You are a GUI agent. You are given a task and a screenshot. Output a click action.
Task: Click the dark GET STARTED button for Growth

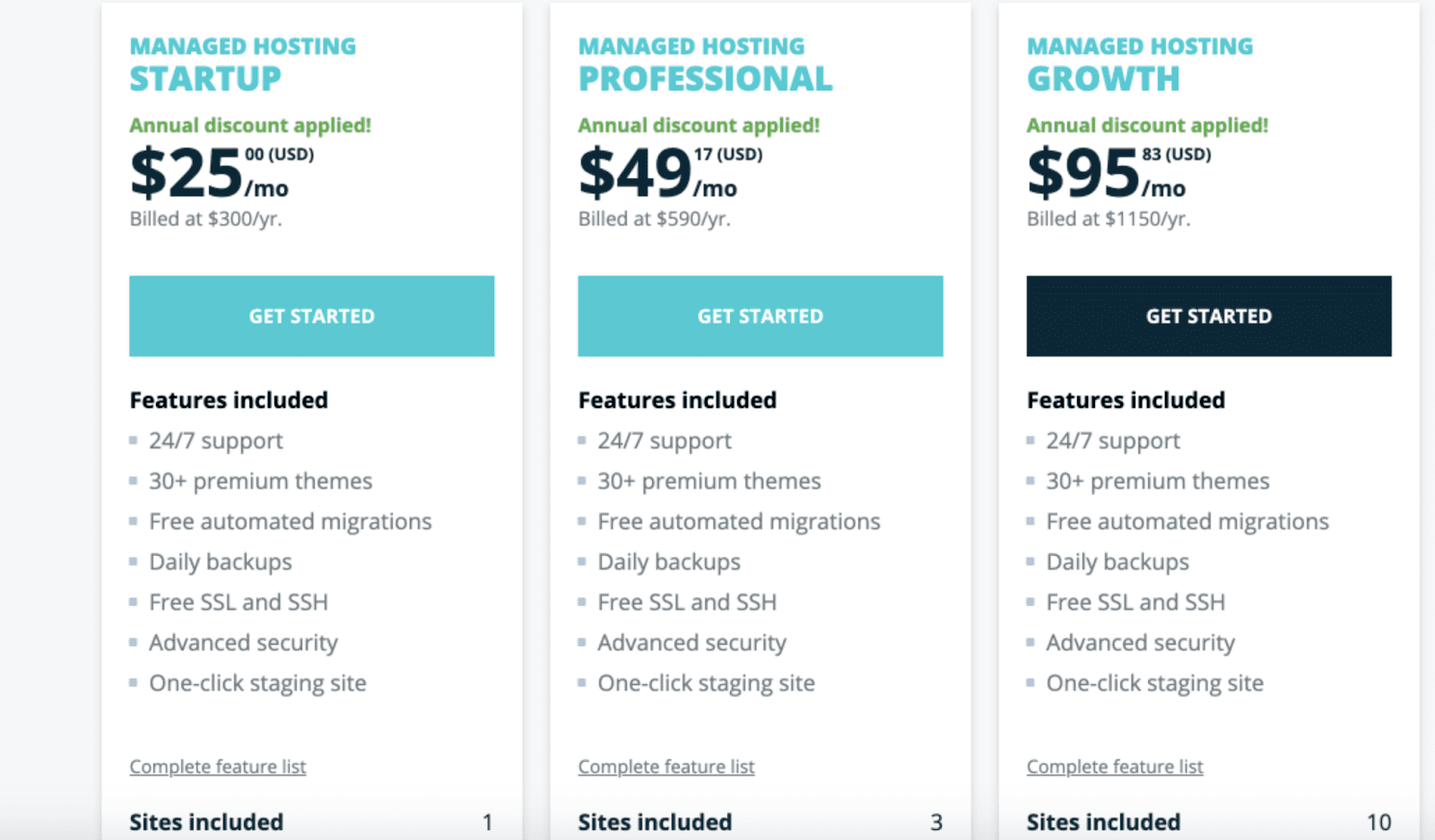click(x=1208, y=316)
